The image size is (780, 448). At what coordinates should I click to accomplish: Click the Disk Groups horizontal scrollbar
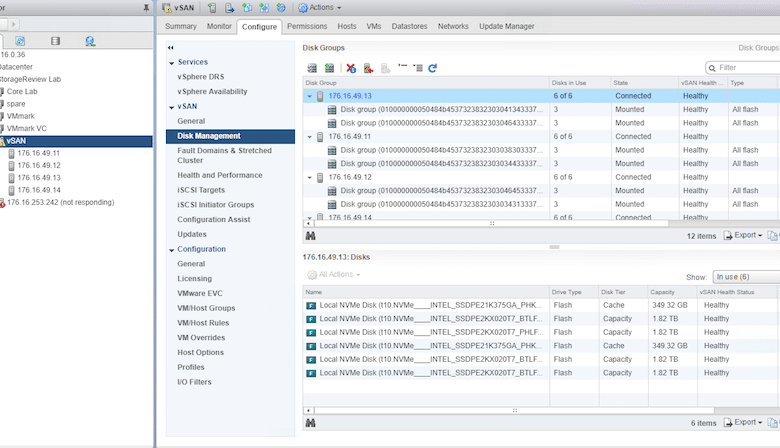pyautogui.click(x=490, y=224)
